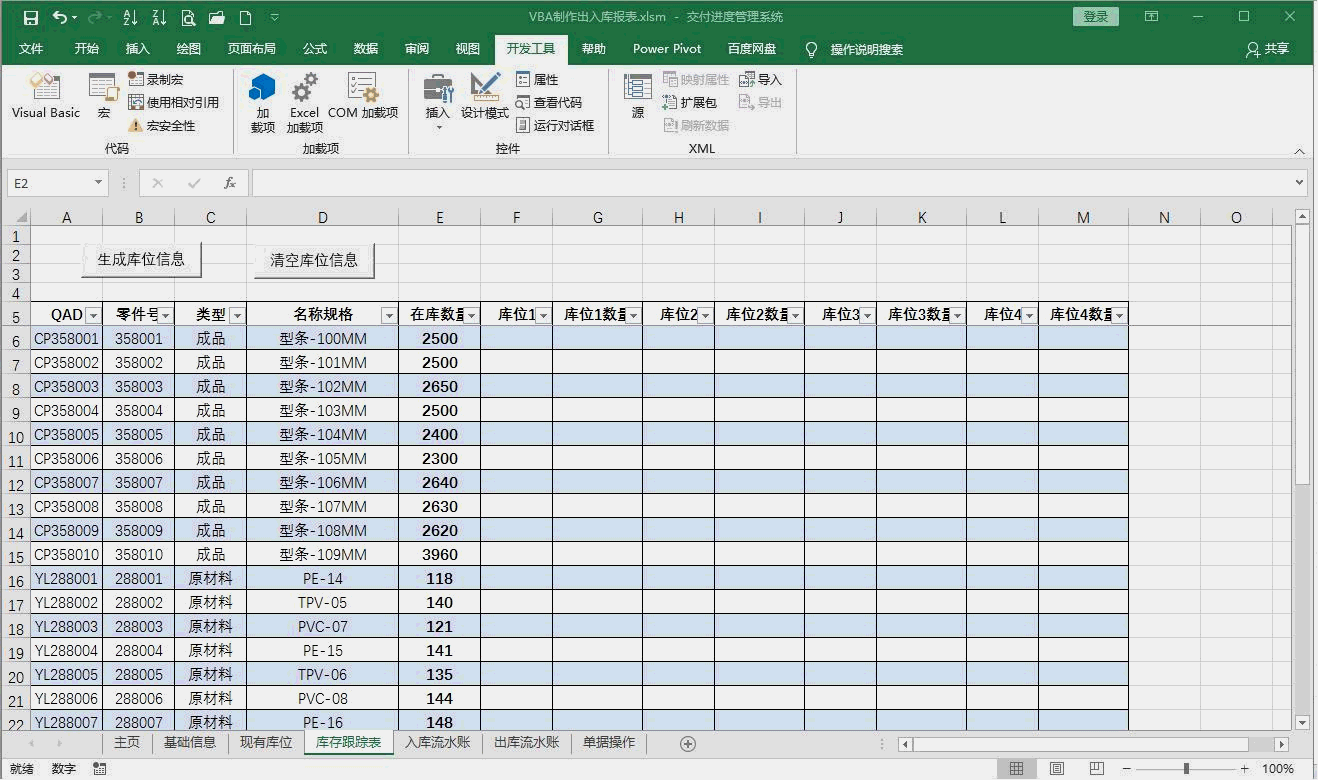Click the 生成库位信息 button

pos(141,259)
